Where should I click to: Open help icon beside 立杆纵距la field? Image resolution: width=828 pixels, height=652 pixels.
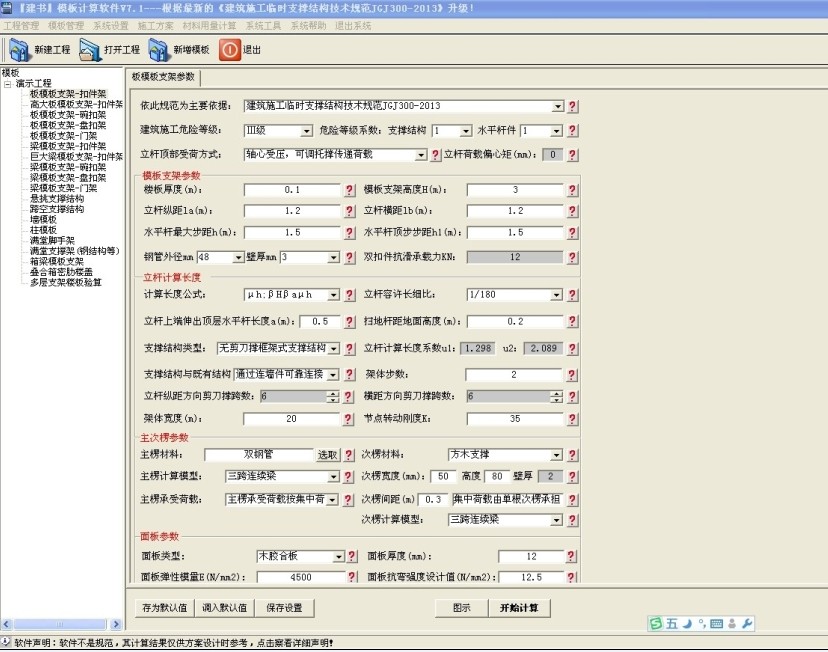point(349,211)
